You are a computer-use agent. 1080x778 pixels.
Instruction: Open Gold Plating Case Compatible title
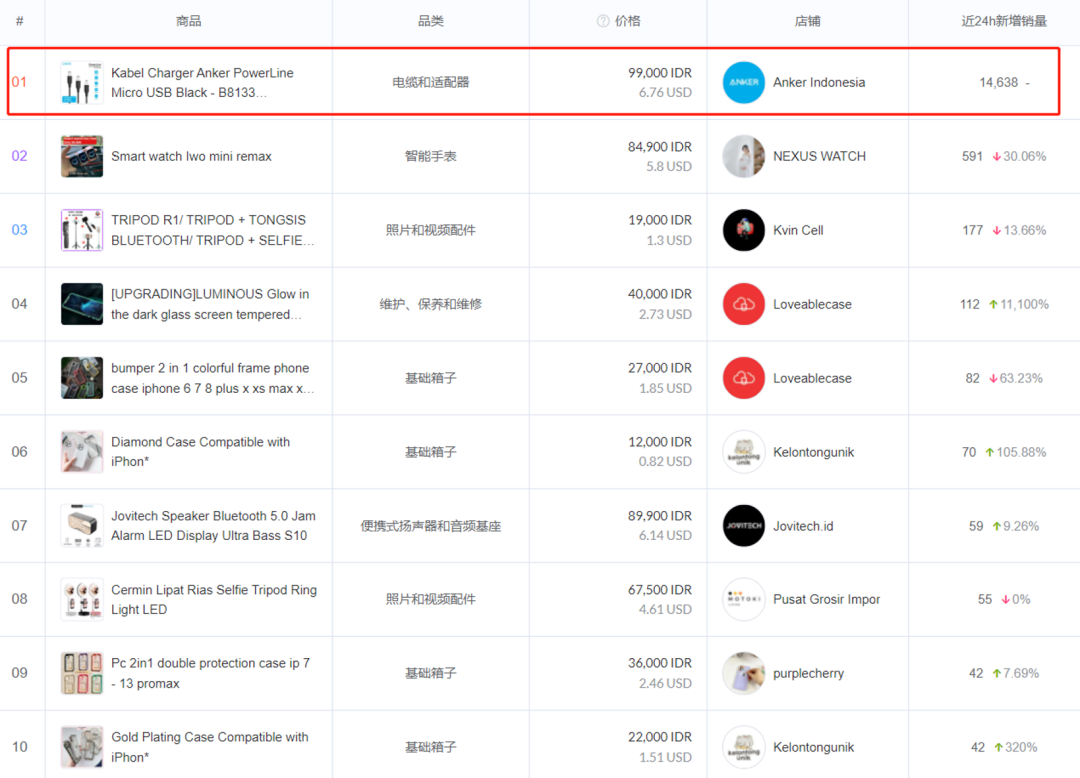pyautogui.click(x=210, y=747)
